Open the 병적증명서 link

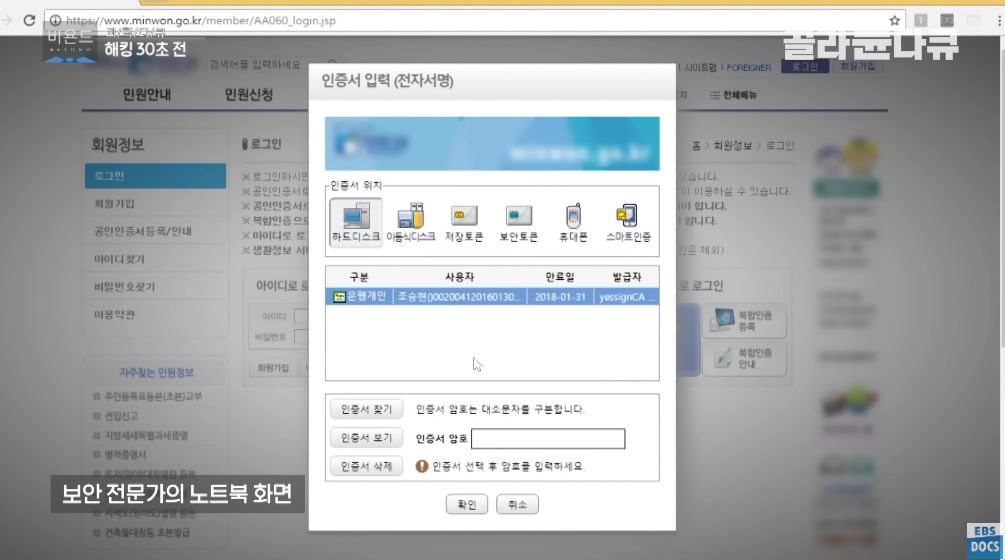pos(126,454)
